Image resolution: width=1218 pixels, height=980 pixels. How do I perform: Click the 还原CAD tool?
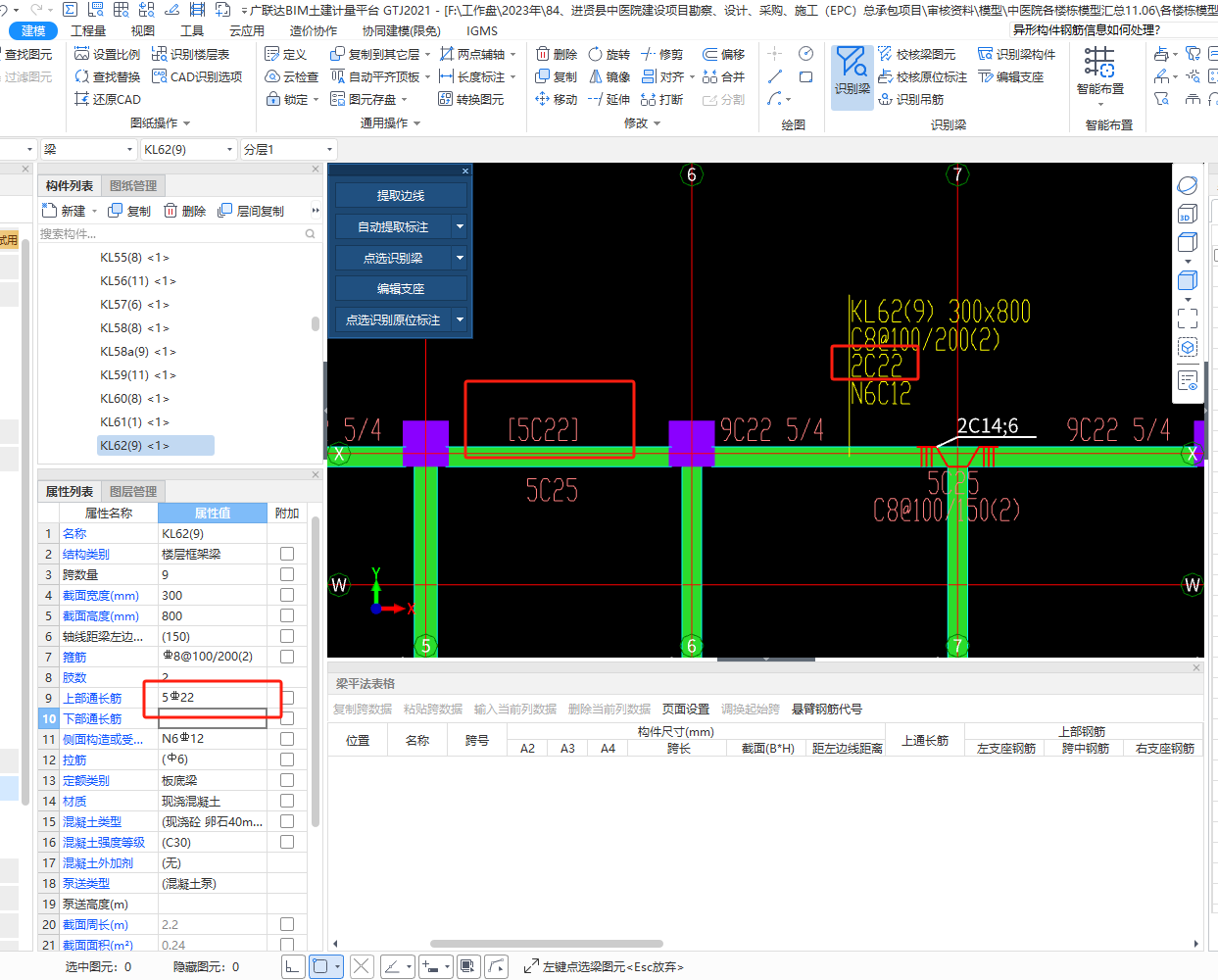(108, 99)
